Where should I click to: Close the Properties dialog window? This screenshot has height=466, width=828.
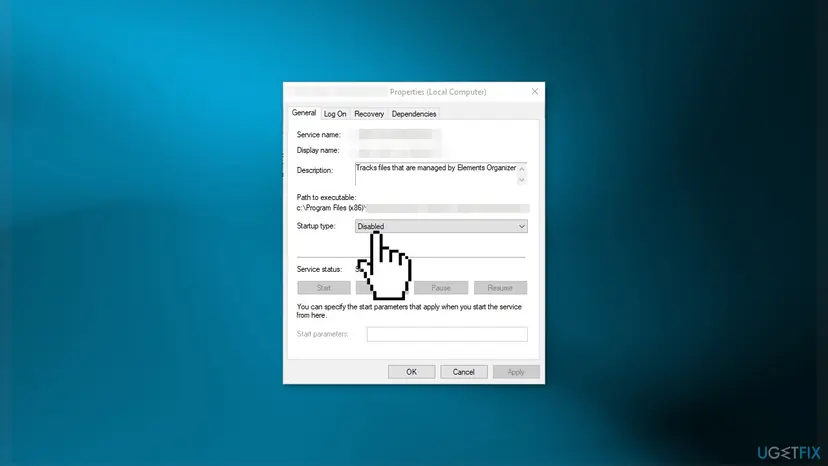[534, 91]
